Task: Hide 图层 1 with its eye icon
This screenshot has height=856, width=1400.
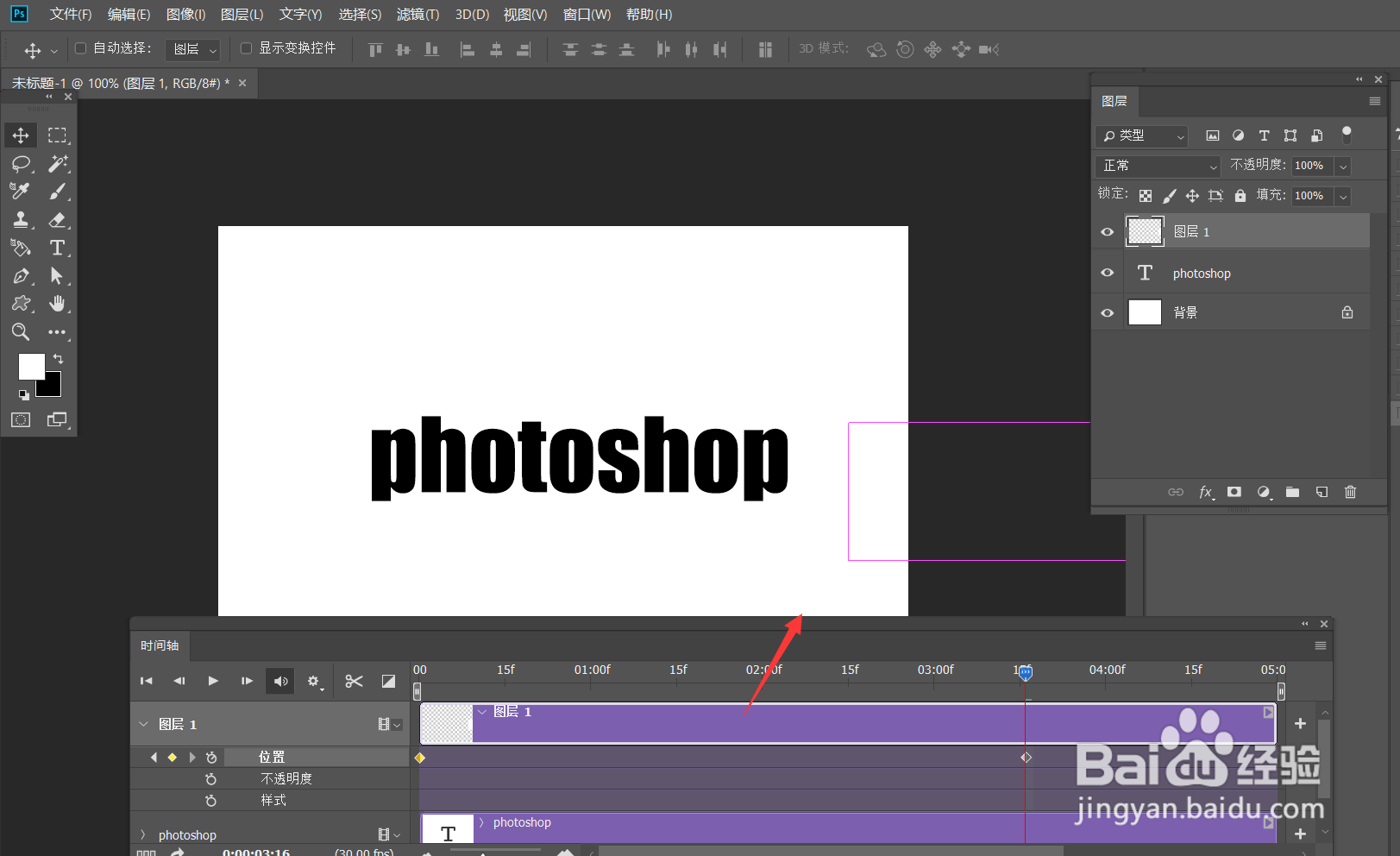Action: [1108, 231]
